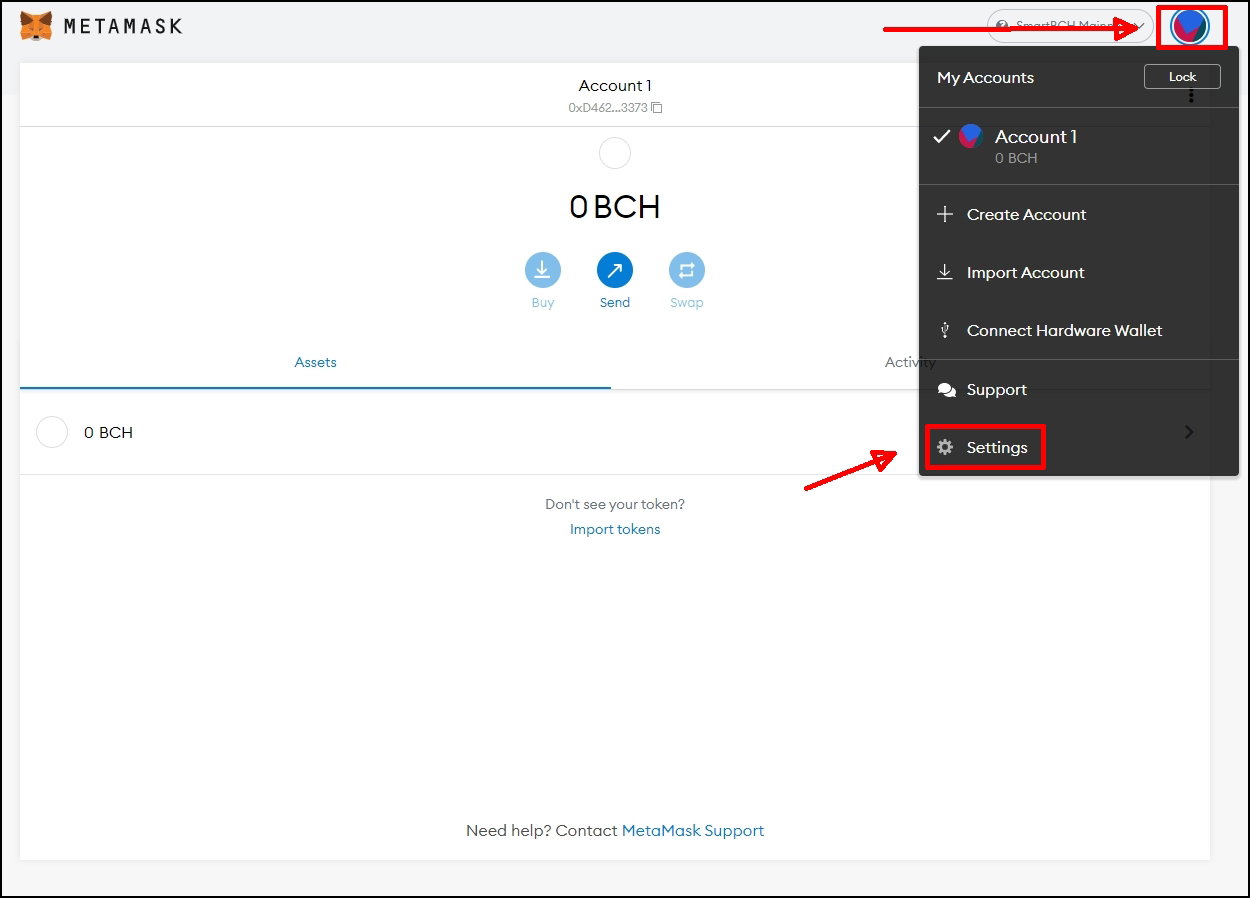Click the Send label under the arrow

pos(615,302)
